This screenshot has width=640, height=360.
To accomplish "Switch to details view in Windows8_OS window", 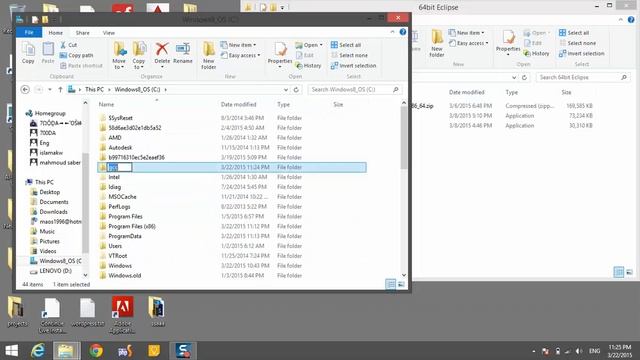I will [391, 284].
